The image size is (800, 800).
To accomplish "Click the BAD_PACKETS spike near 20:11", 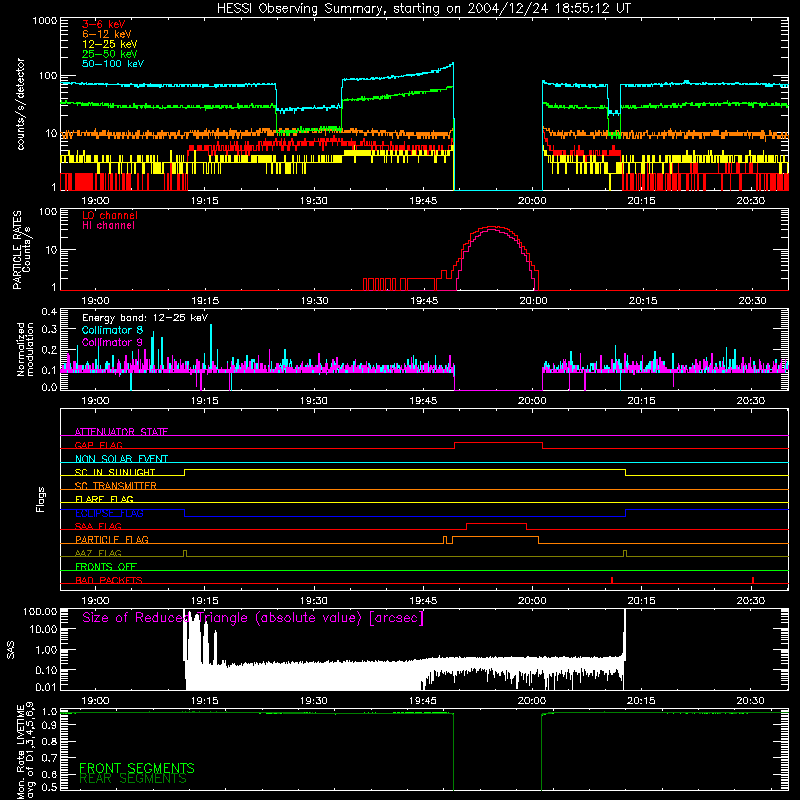I will 612,580.
